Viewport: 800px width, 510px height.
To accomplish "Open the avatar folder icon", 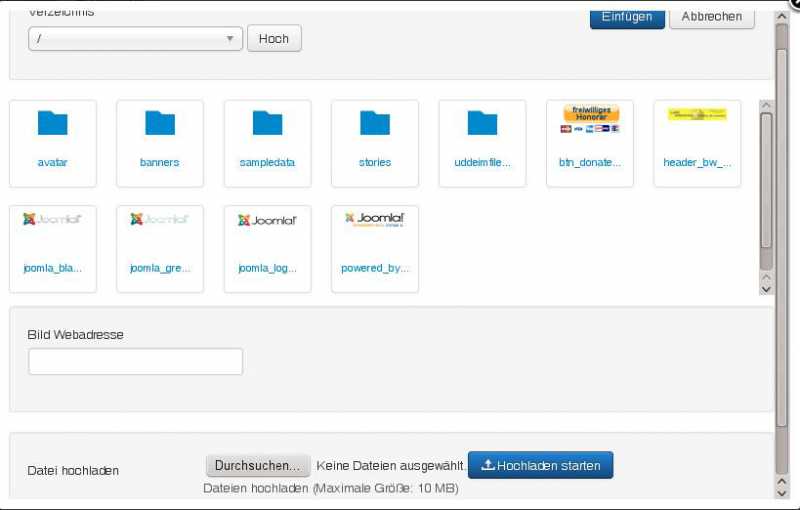I will pyautogui.click(x=52, y=124).
